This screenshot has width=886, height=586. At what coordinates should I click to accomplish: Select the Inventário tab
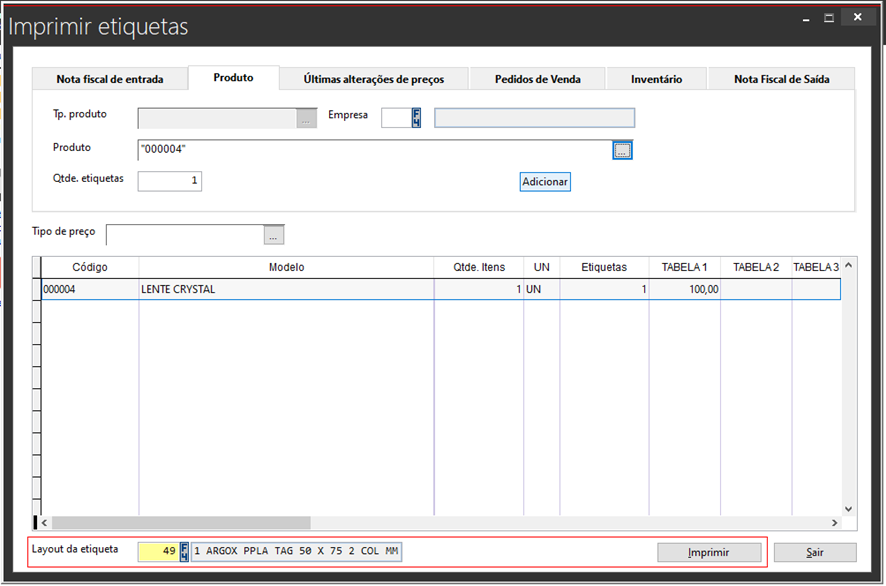656,79
